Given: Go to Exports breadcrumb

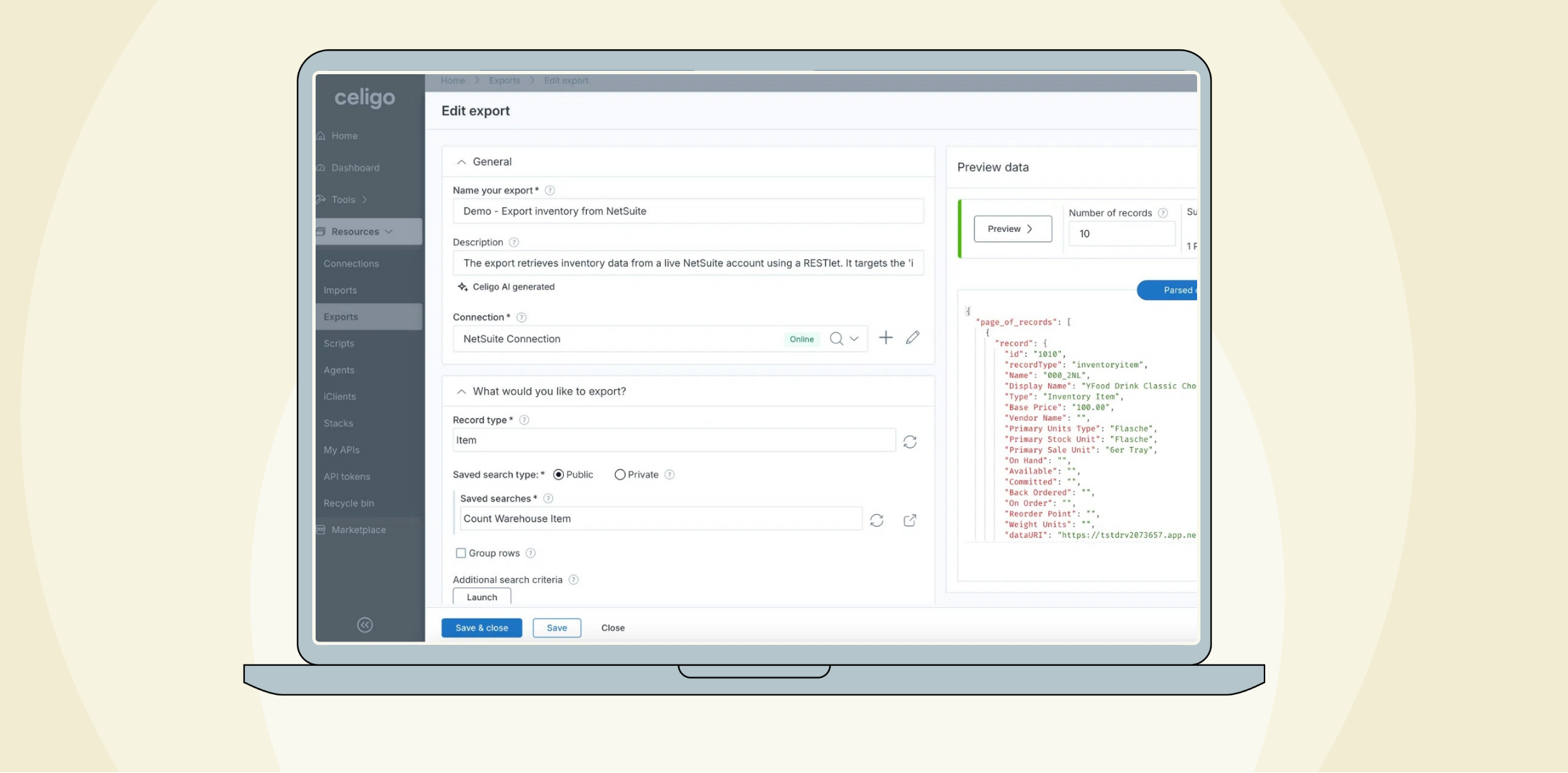Looking at the screenshot, I should point(504,80).
